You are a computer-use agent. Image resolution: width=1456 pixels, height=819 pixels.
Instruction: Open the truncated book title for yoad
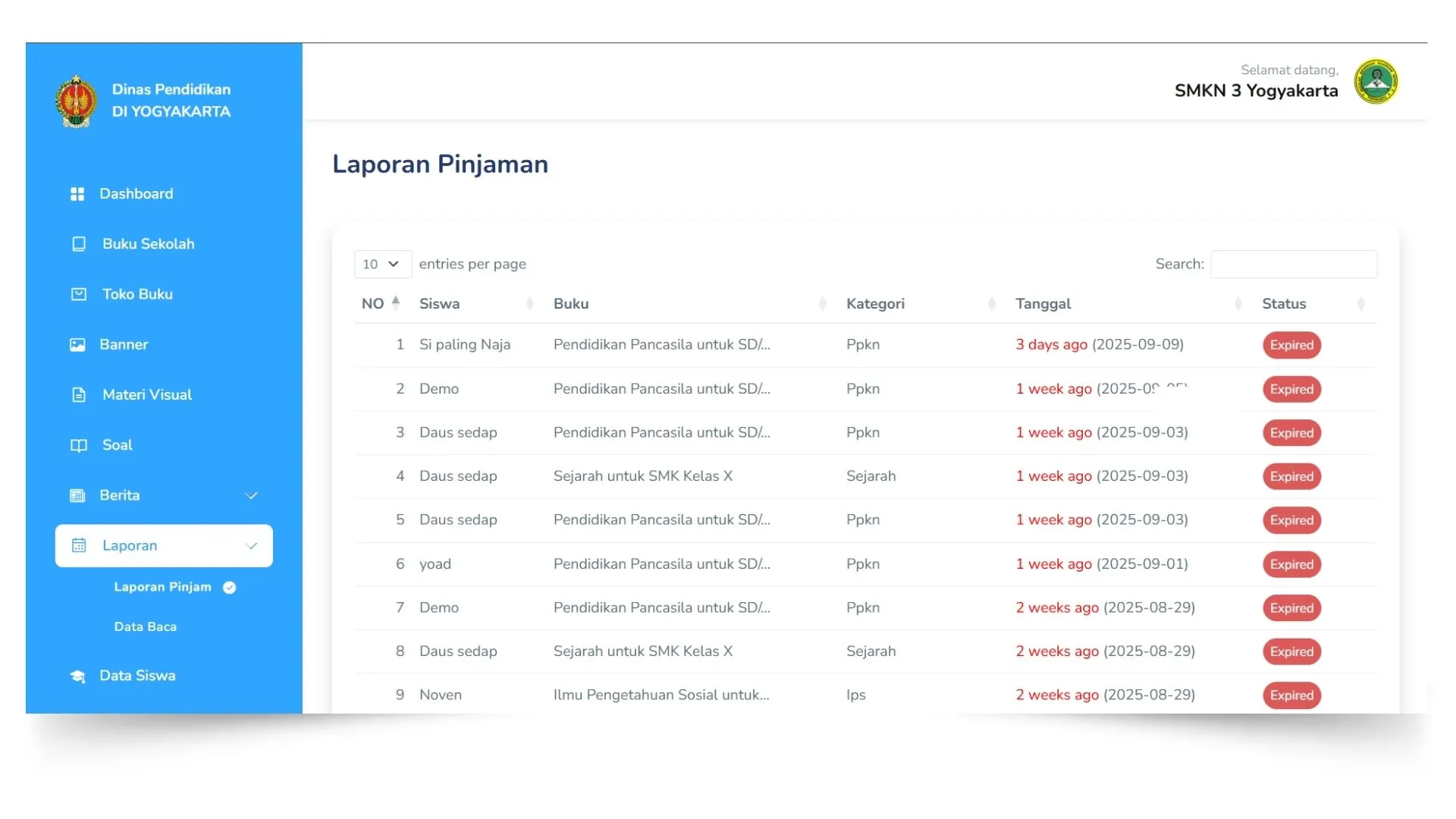[661, 563]
